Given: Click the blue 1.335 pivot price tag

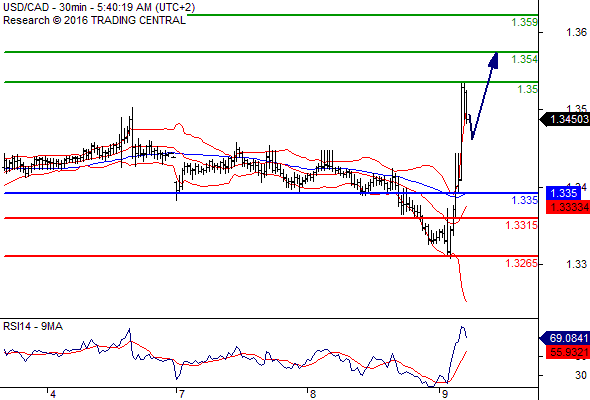Looking at the screenshot, I should 563,193.
